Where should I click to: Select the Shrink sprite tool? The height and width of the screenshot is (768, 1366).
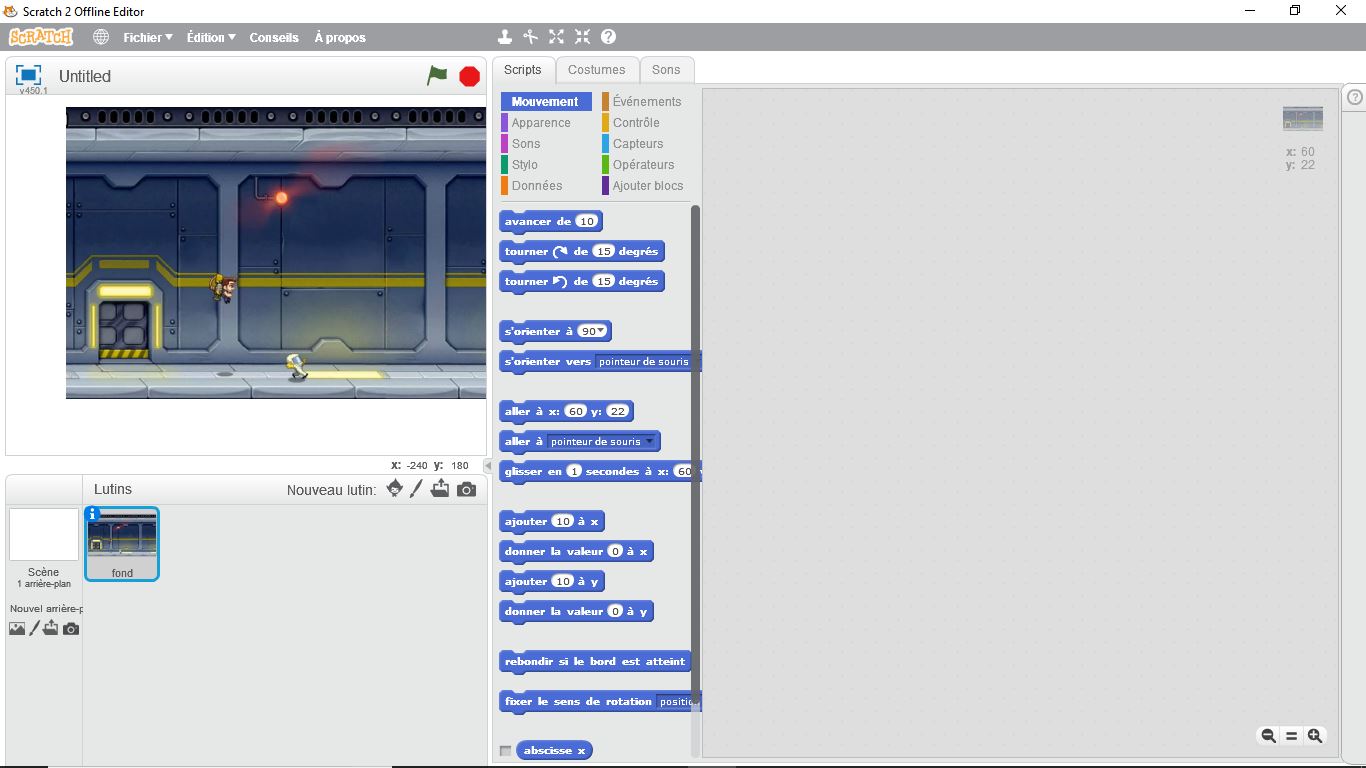(x=583, y=37)
